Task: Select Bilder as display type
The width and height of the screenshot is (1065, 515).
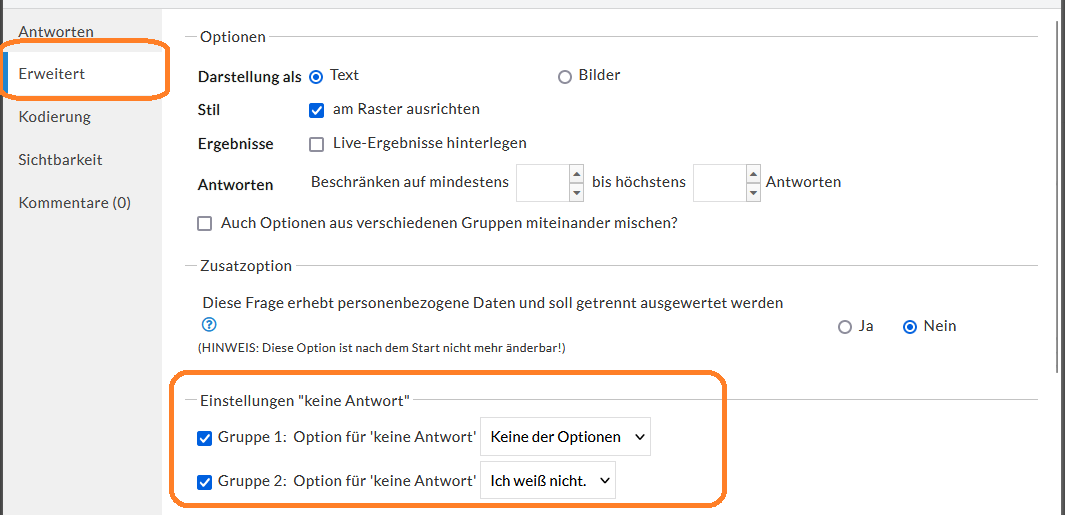Action: tap(564, 77)
